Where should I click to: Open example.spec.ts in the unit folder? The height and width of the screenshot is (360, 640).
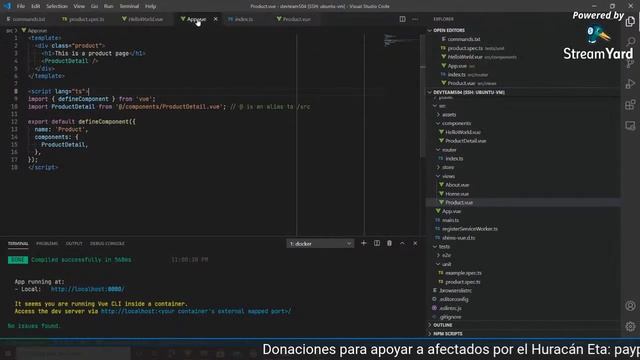click(x=463, y=273)
